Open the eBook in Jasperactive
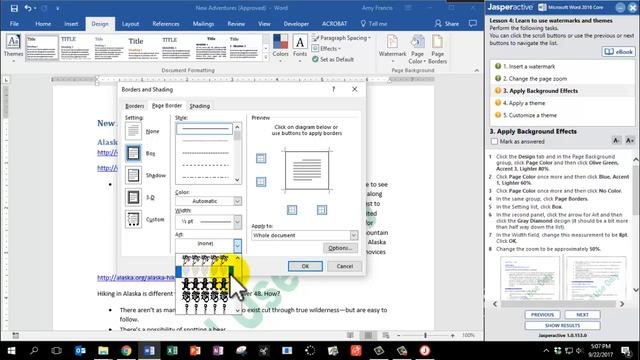 click(x=619, y=52)
